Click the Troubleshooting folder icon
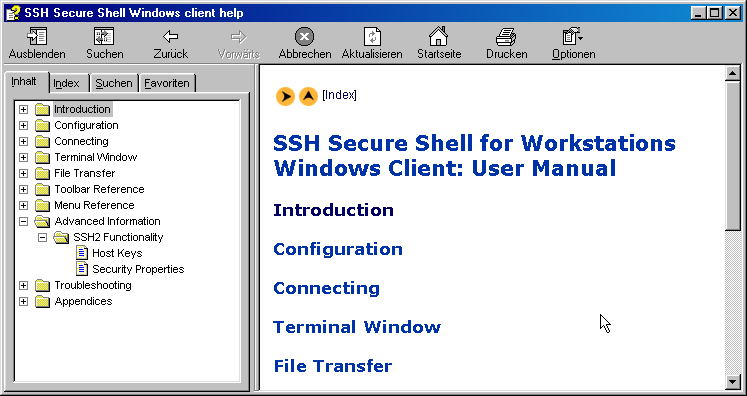Image resolution: width=747 pixels, height=396 pixels. click(42, 285)
